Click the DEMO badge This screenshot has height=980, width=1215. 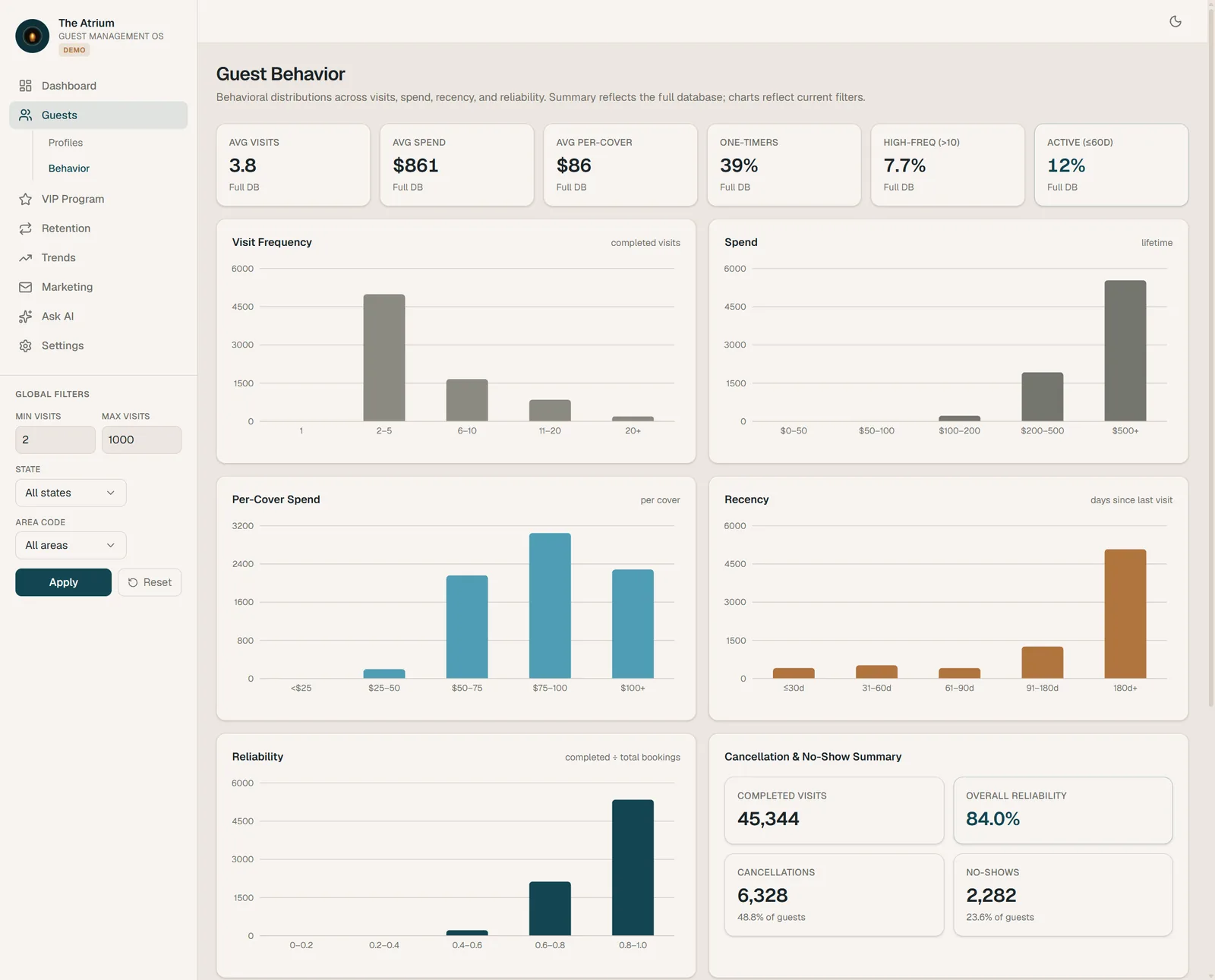[x=74, y=50]
